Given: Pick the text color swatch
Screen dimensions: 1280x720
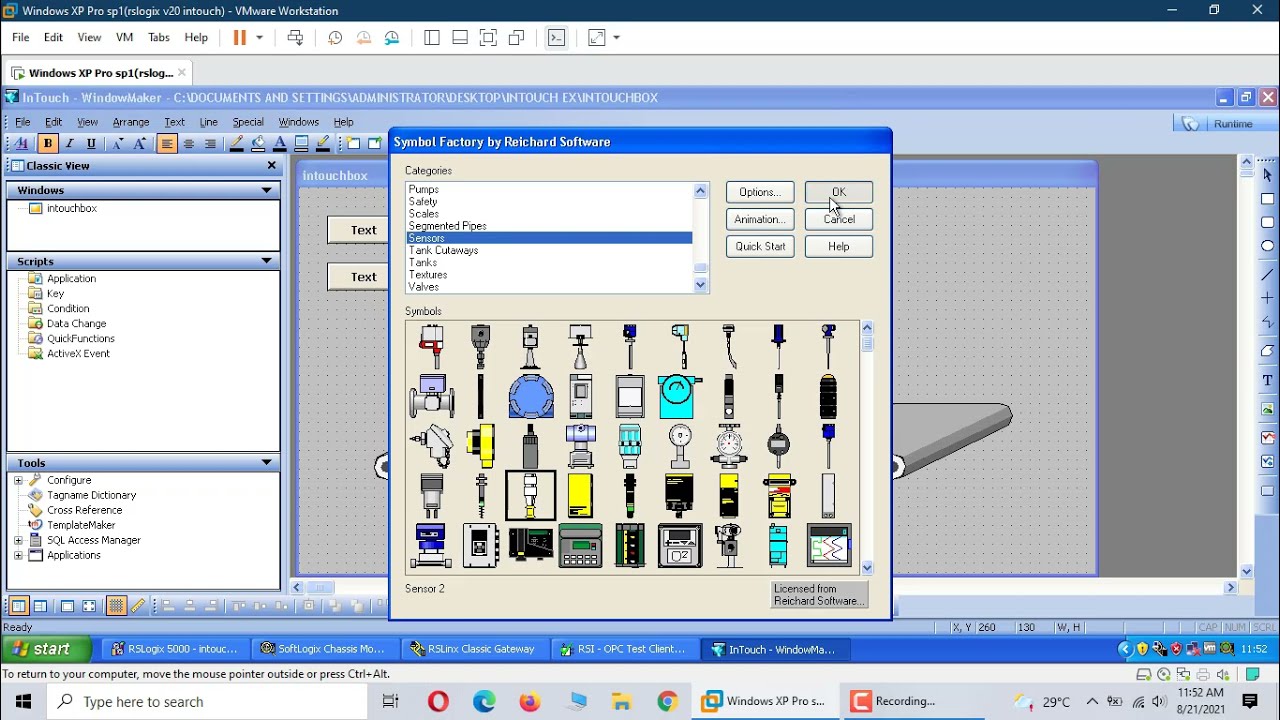Looking at the screenshot, I should pos(280,144).
